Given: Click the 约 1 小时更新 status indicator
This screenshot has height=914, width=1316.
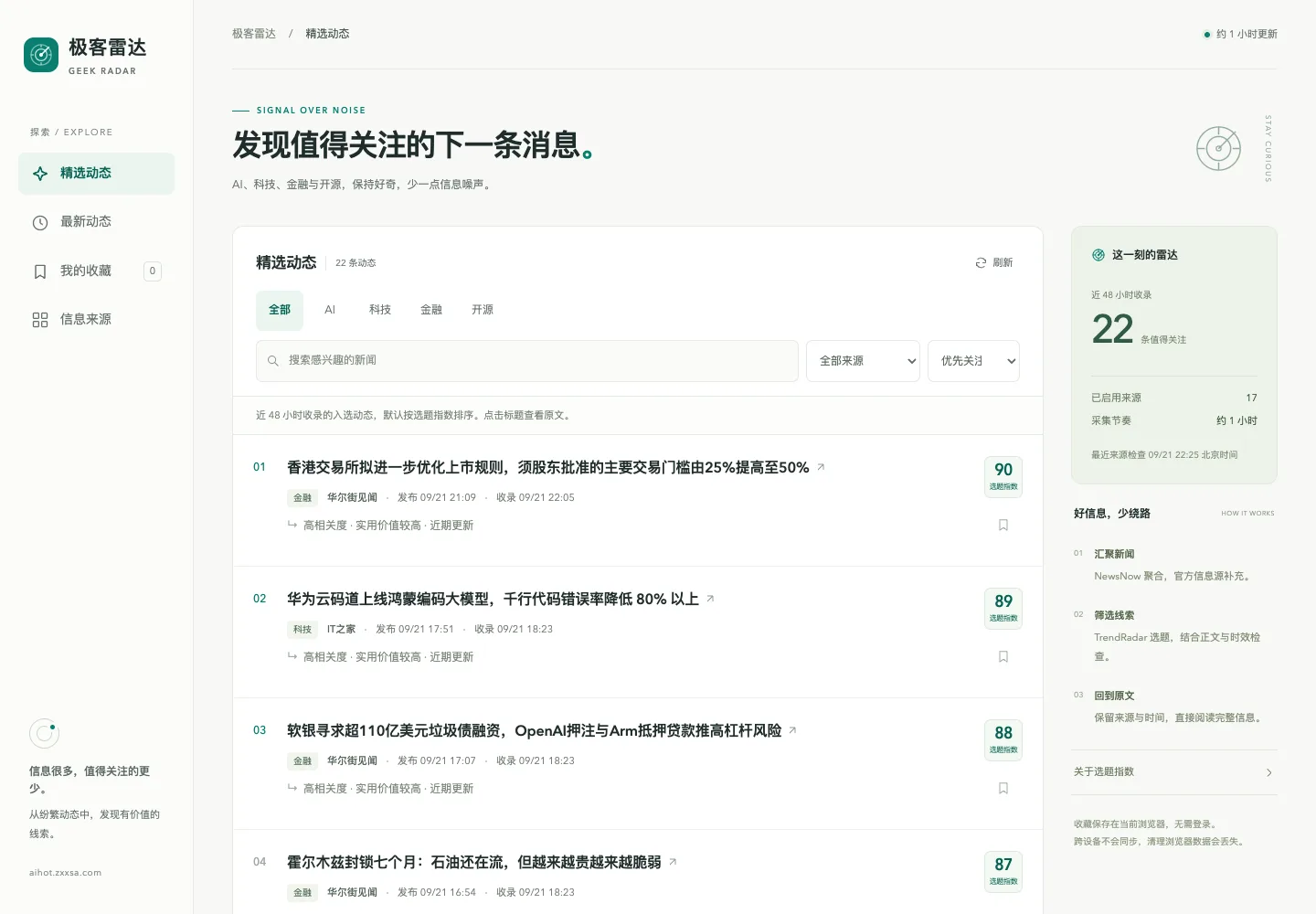Looking at the screenshot, I should [1240, 34].
